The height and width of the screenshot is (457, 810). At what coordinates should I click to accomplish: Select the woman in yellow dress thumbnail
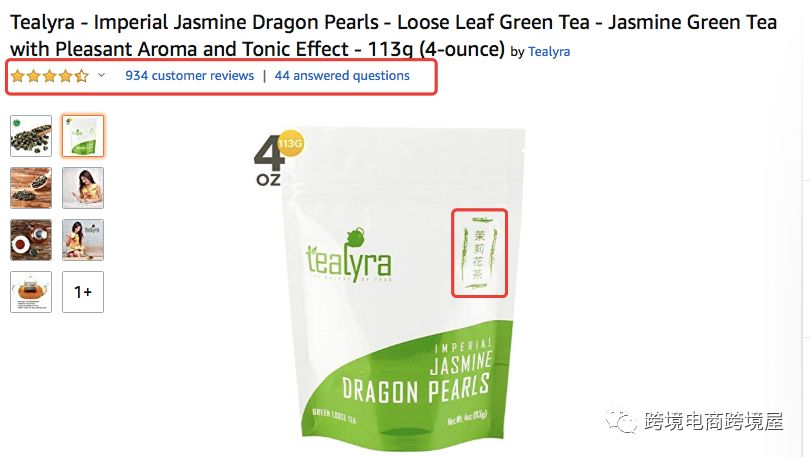point(83,188)
